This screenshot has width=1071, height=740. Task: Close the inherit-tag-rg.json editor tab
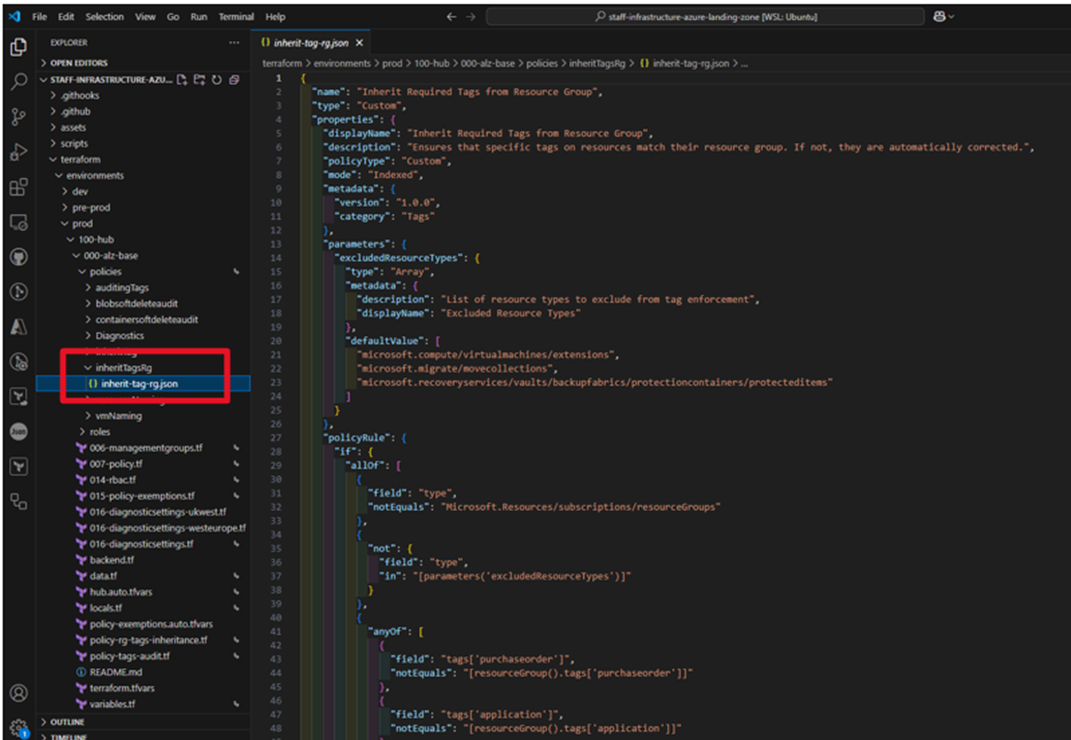[359, 42]
